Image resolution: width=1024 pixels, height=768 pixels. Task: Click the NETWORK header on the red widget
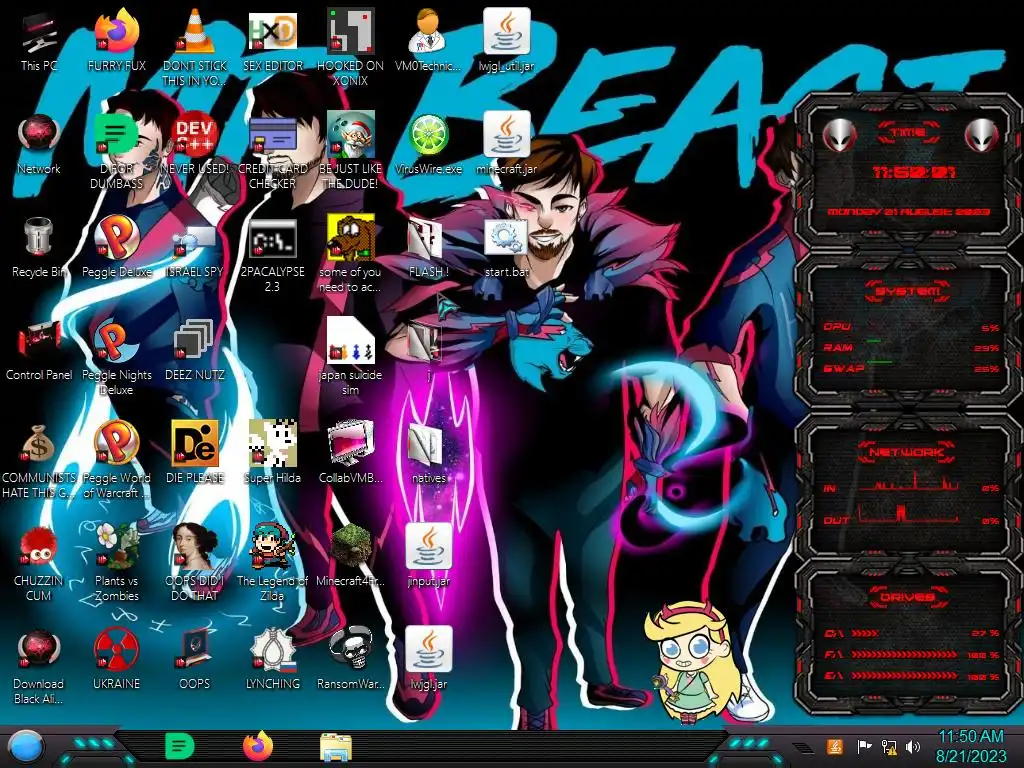908,451
